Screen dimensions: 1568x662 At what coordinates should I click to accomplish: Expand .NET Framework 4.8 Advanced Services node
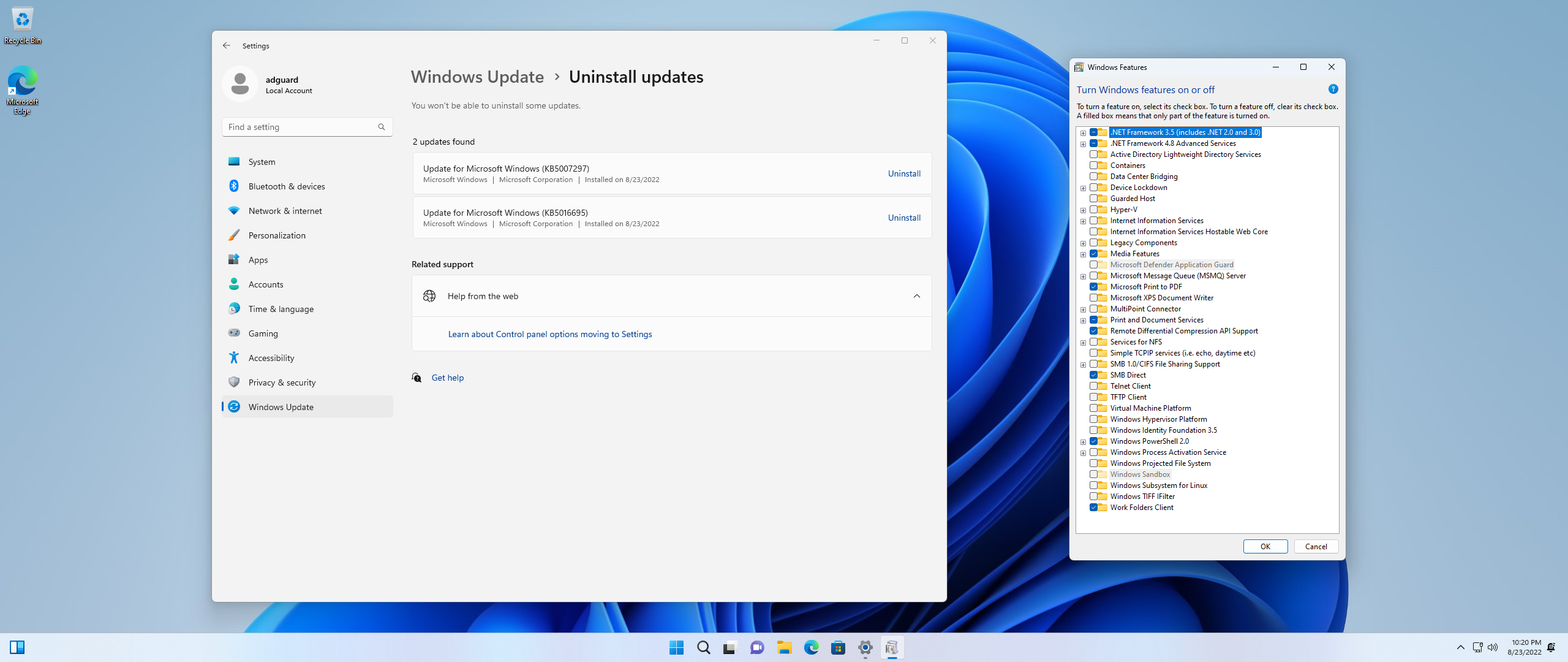pyautogui.click(x=1083, y=144)
